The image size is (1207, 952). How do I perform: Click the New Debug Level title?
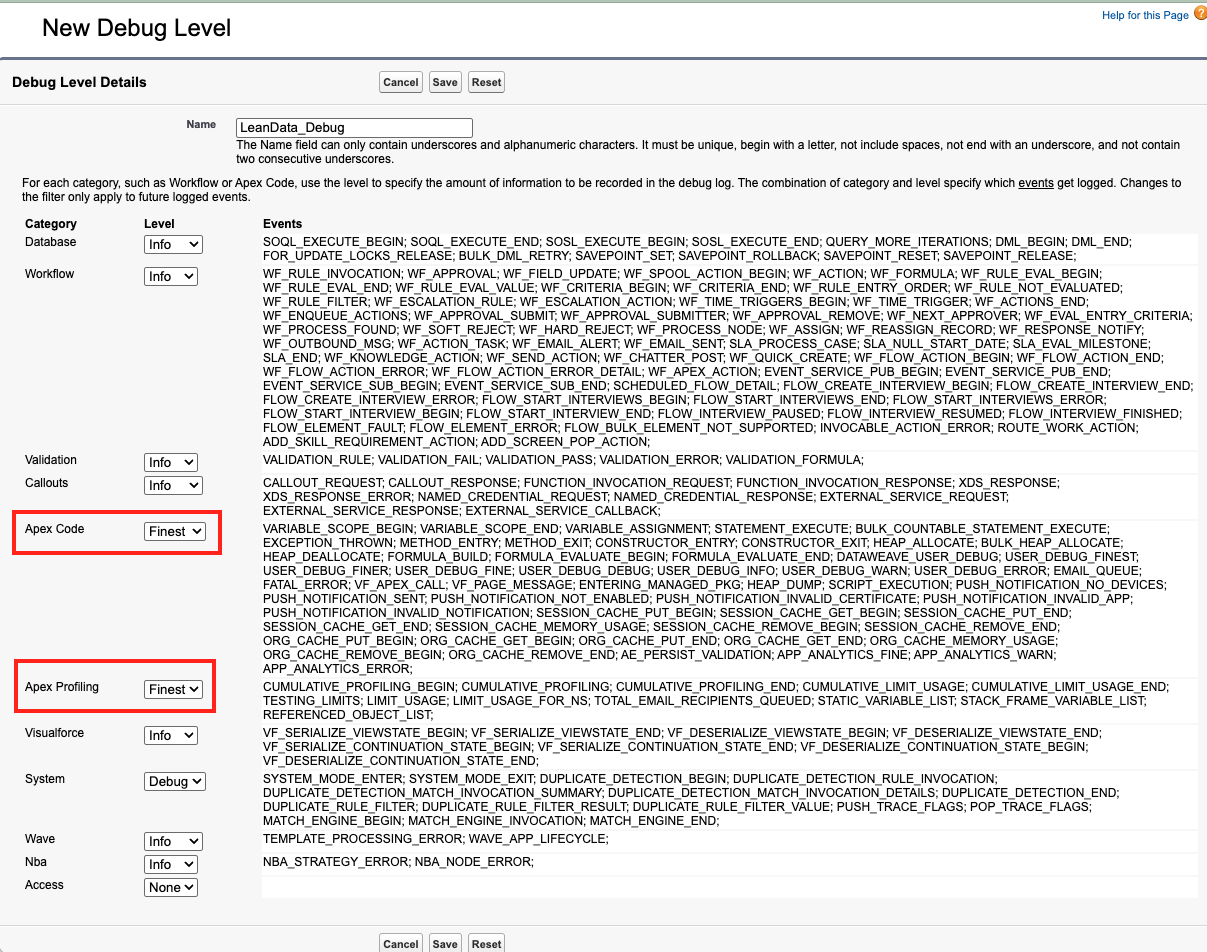coord(137,28)
